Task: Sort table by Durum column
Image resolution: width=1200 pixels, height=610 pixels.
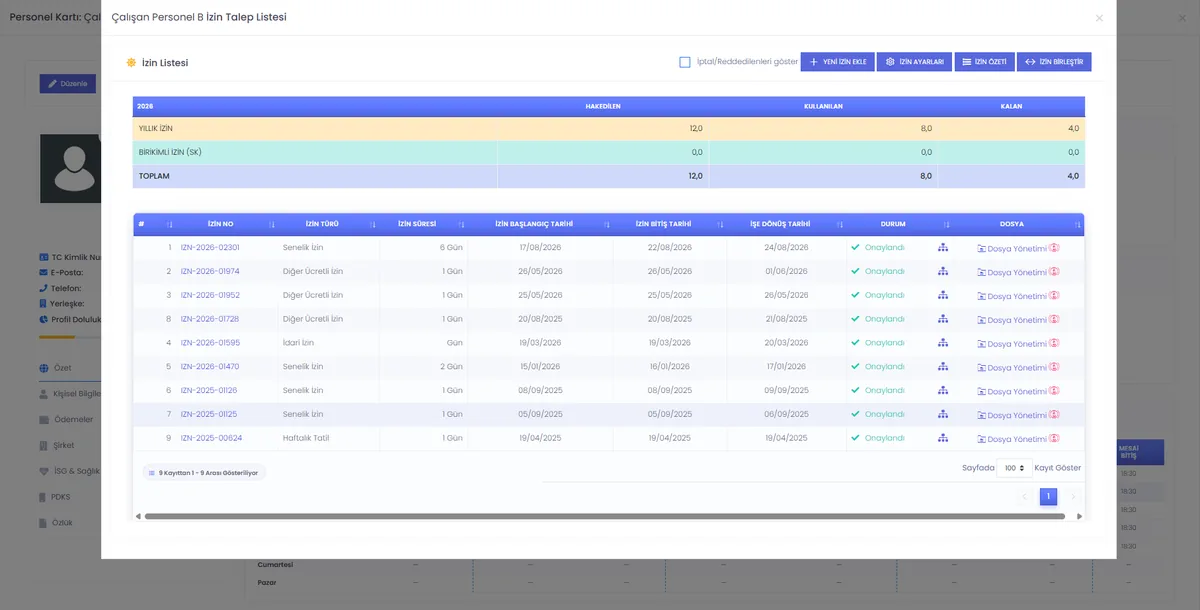Action: [x=901, y=224]
